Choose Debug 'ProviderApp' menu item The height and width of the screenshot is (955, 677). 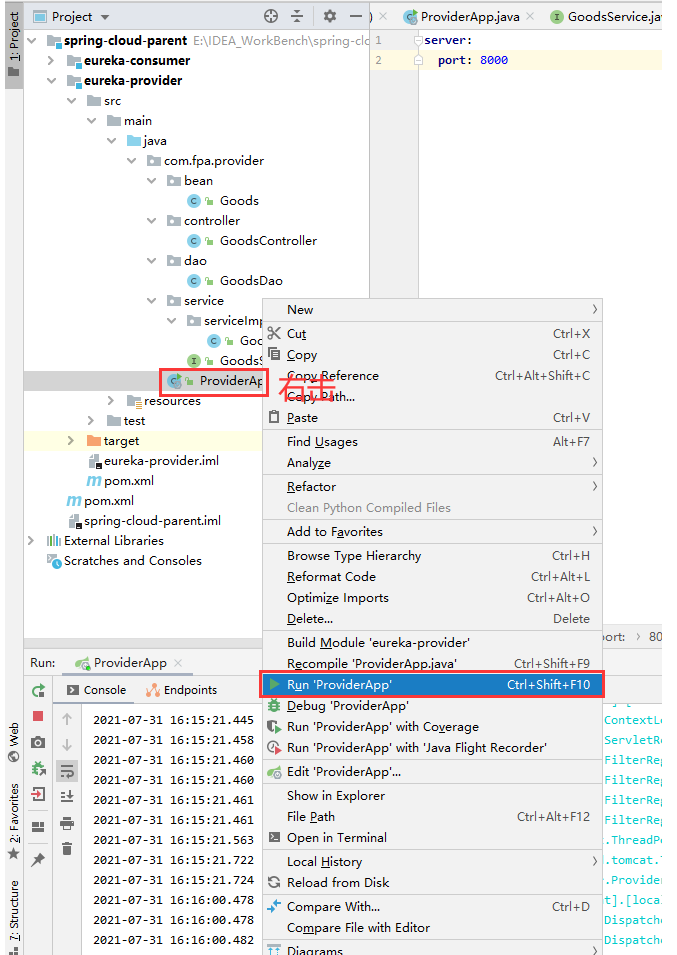coord(432,706)
